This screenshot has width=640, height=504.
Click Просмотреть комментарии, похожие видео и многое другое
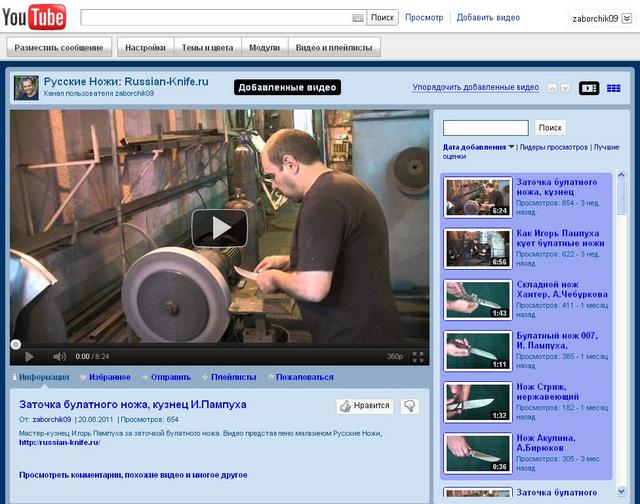click(x=133, y=475)
